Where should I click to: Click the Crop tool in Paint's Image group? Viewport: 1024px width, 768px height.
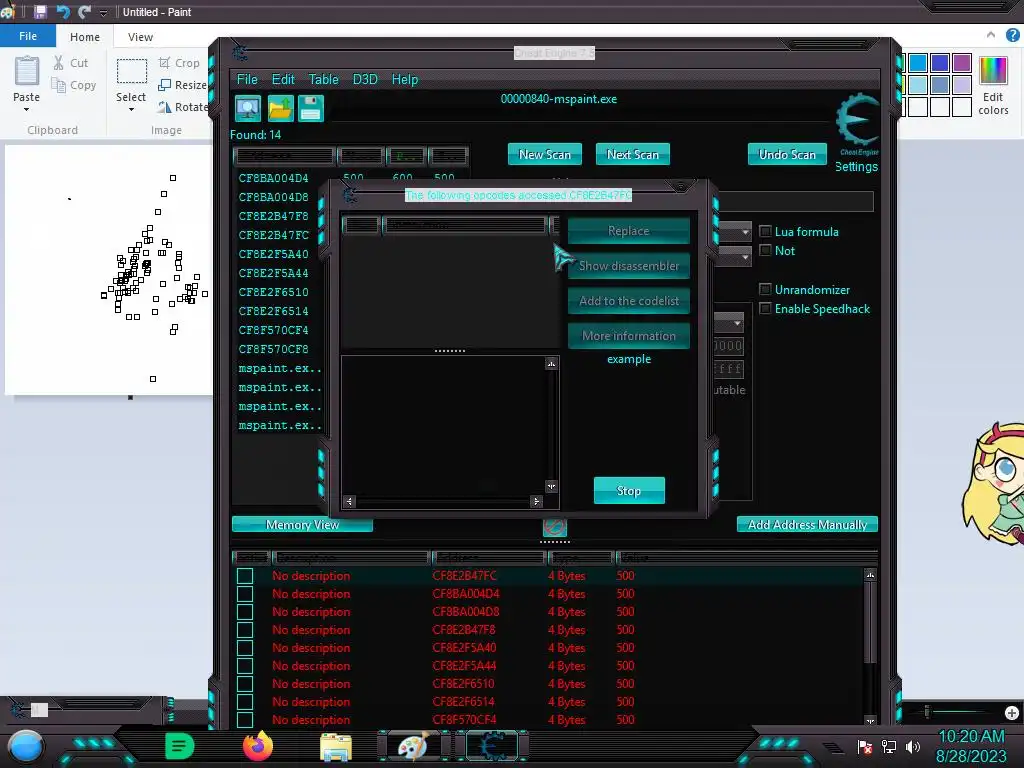179,63
